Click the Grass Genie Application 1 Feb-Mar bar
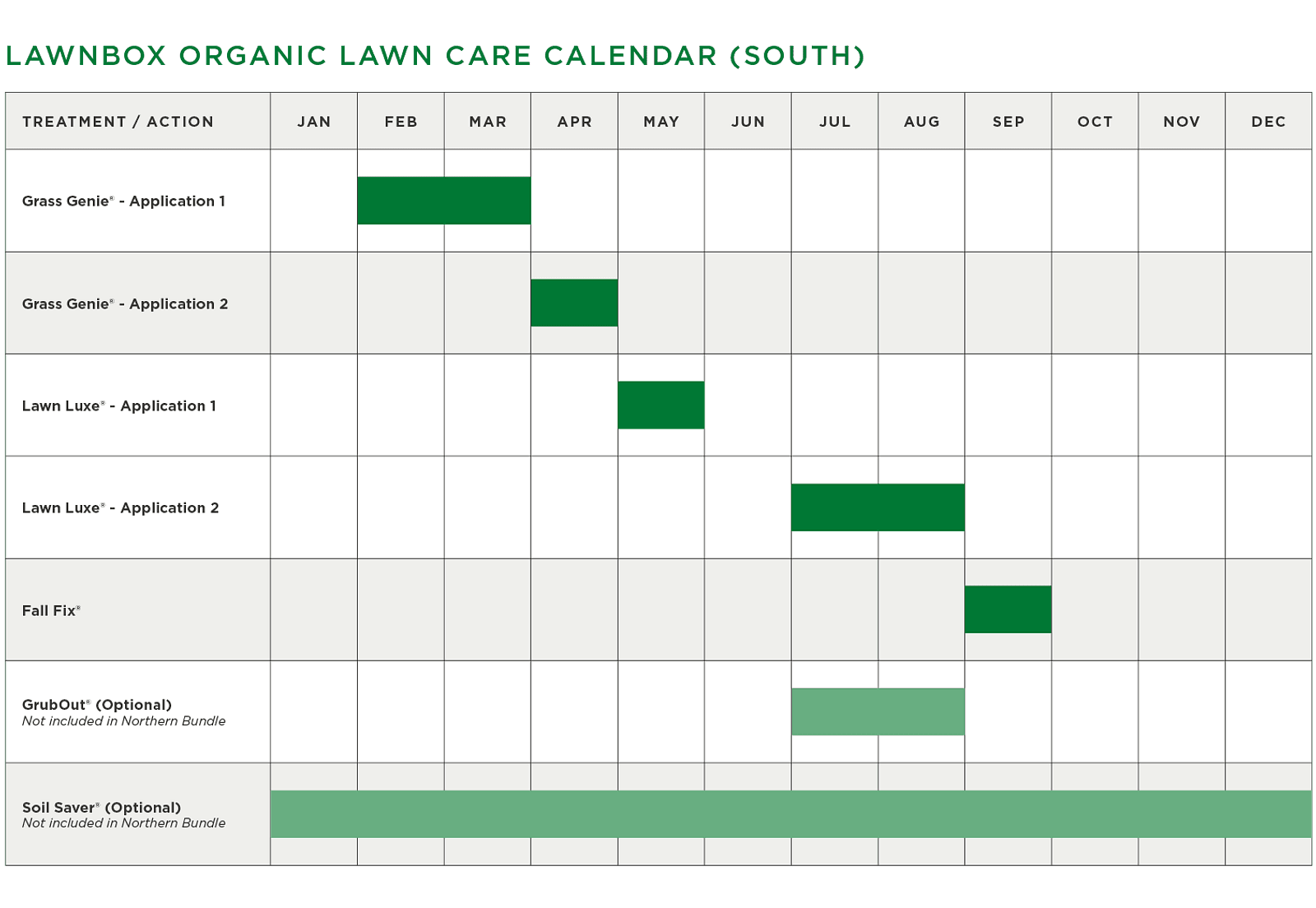Viewport: 1316px width, 908px height. coord(444,201)
